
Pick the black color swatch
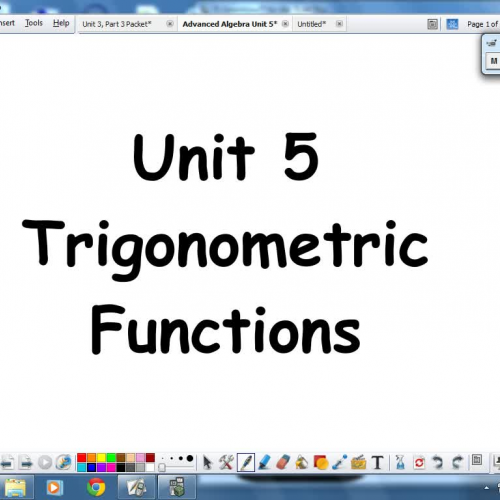[x=121, y=467]
